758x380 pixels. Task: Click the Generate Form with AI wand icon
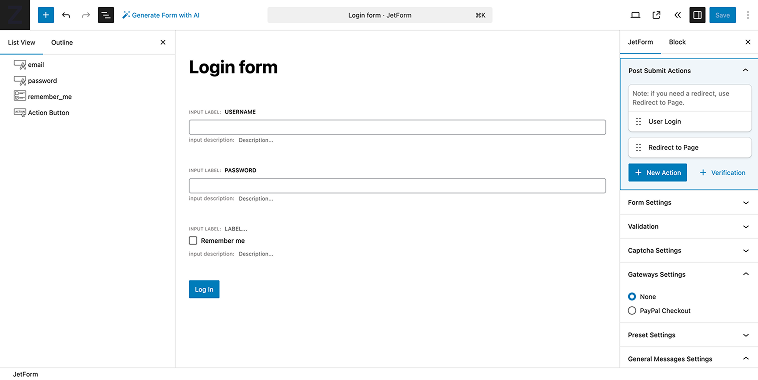(126, 15)
